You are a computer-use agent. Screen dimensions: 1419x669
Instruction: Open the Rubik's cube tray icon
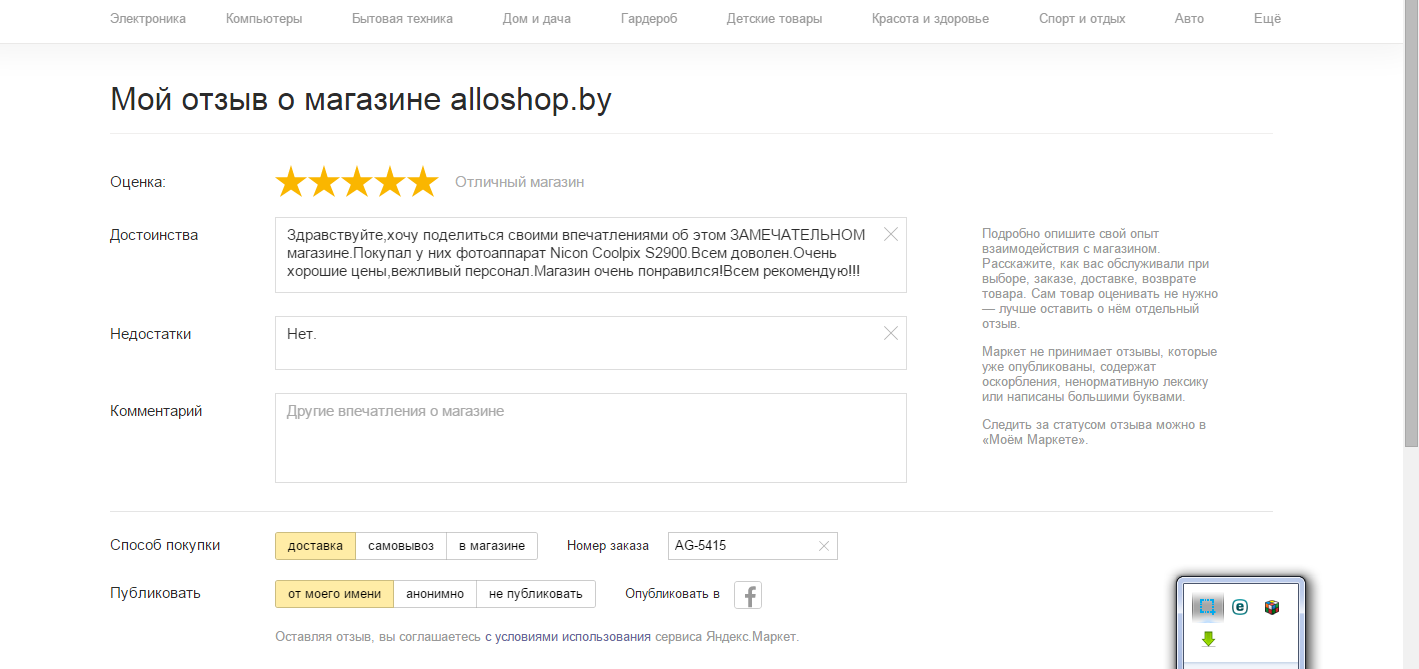click(1272, 607)
